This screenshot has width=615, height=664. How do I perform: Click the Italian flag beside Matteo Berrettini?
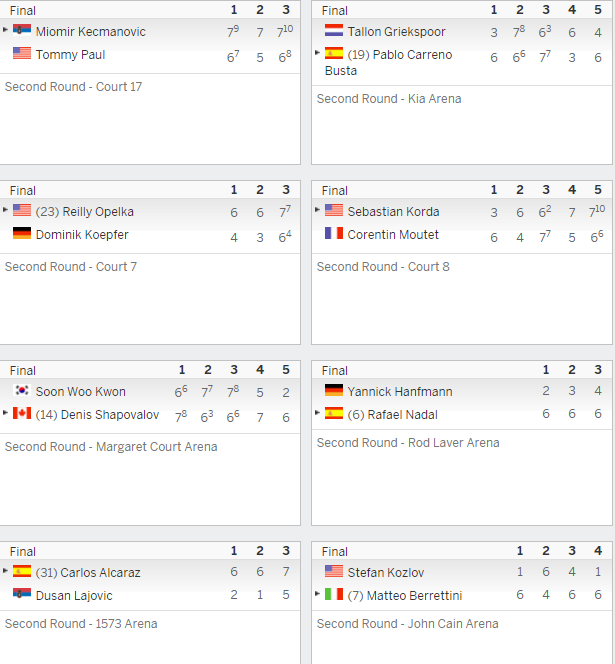coord(334,594)
